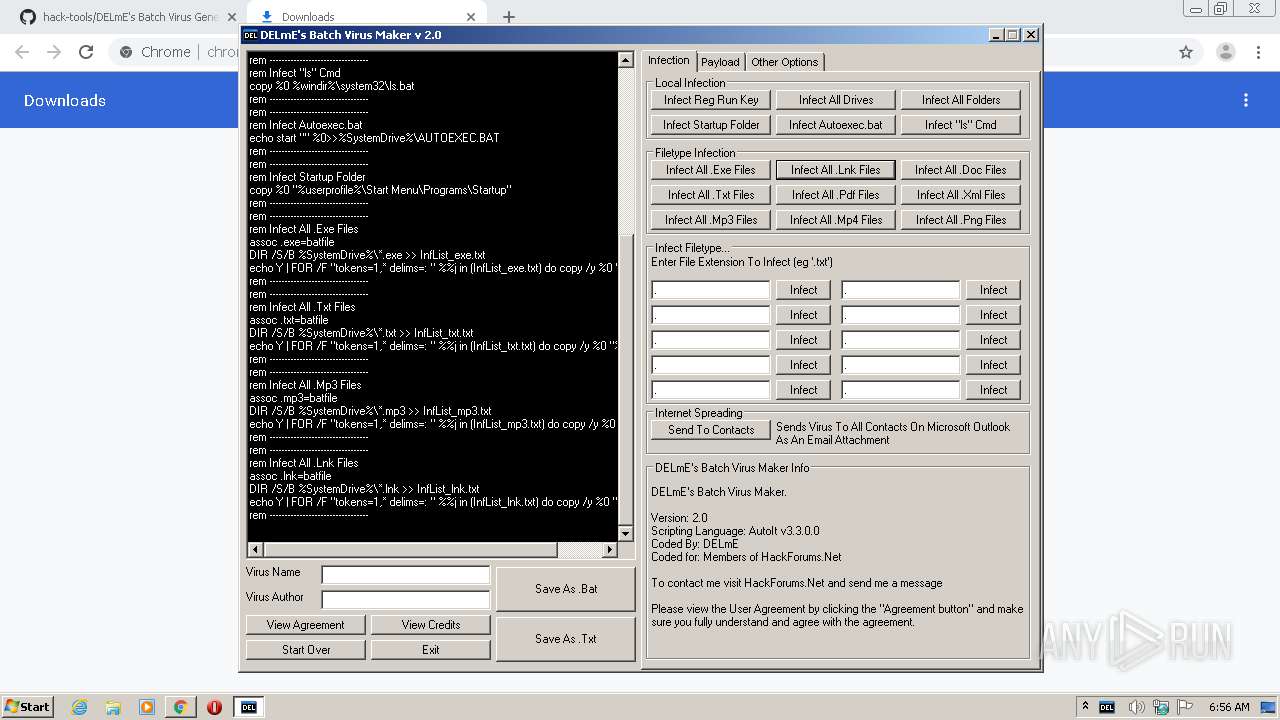Screen dimensions: 1280x720
Task: Click Infect beside the first left extension field
Action: tap(804, 290)
